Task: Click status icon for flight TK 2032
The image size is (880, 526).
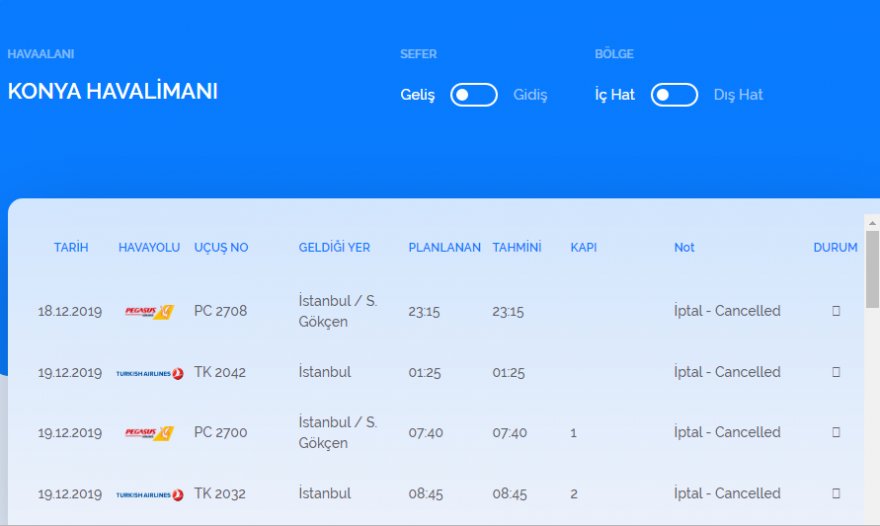Action: coord(836,494)
